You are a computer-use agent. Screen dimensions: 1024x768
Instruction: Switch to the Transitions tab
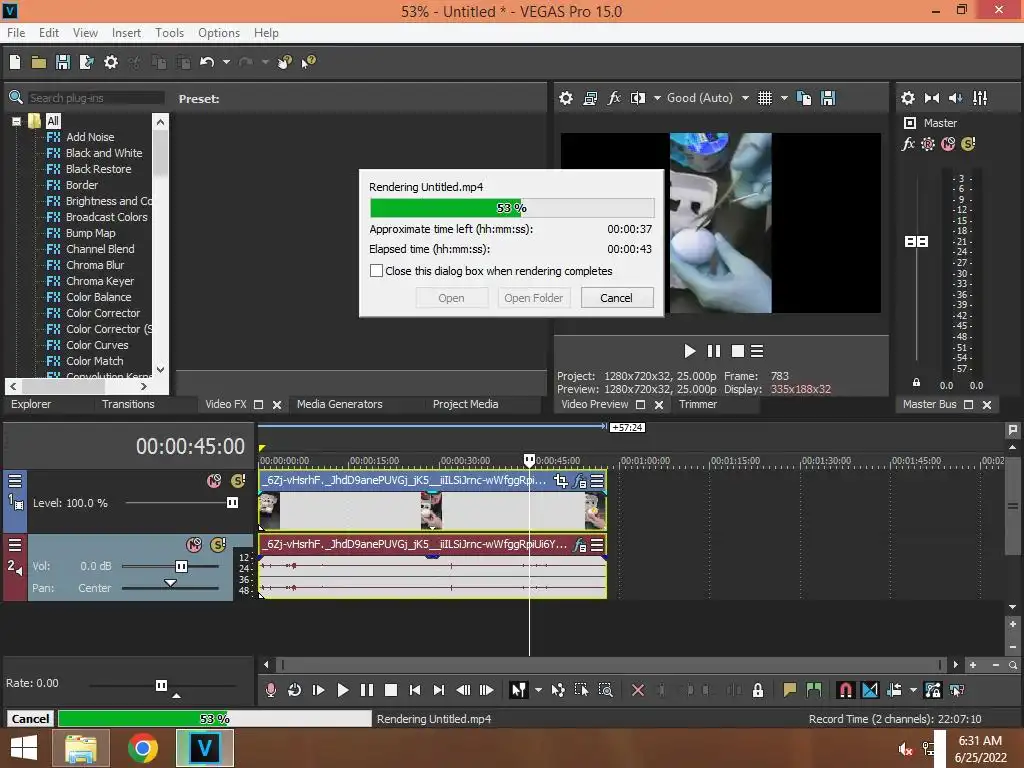(x=128, y=404)
